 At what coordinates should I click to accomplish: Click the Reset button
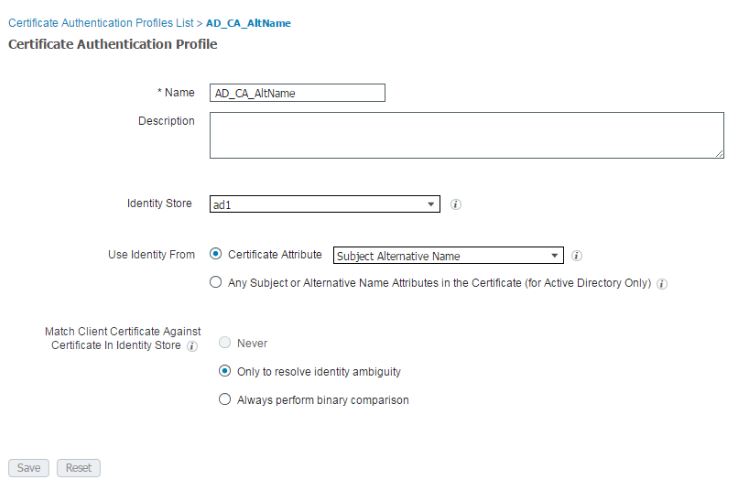pos(78,468)
